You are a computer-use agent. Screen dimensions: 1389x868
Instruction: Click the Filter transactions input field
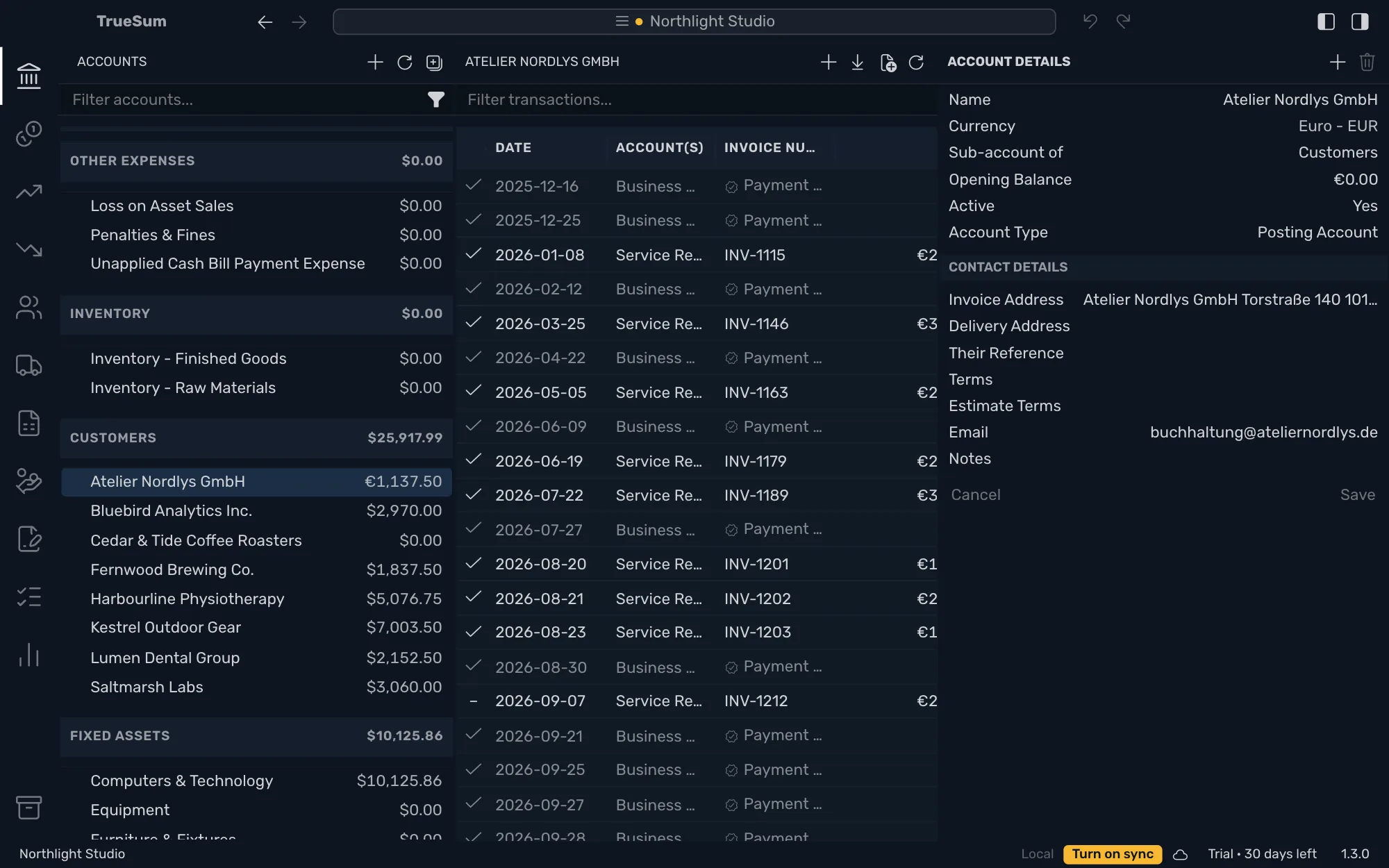pyautogui.click(x=698, y=100)
